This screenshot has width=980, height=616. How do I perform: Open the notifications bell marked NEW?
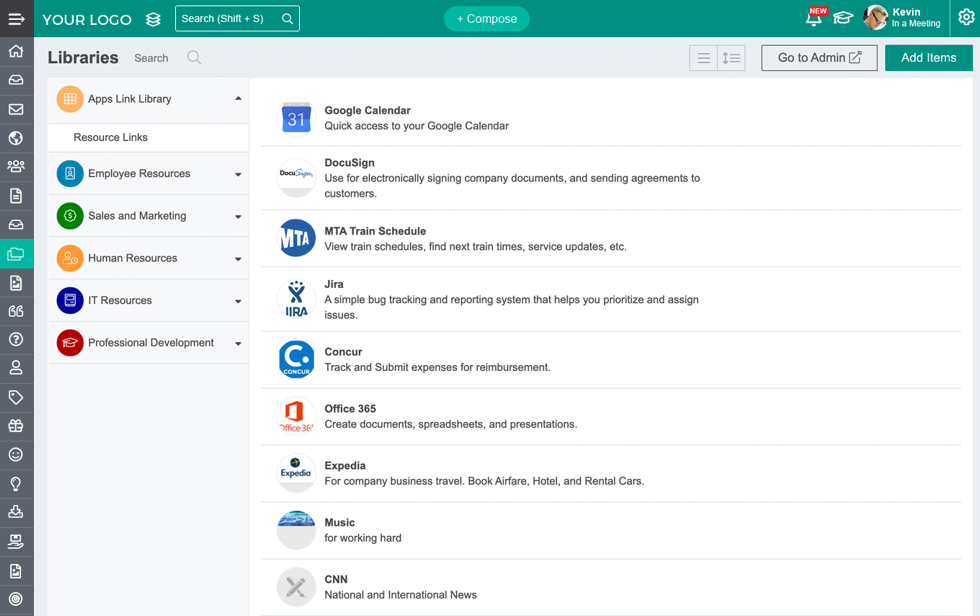tap(814, 17)
